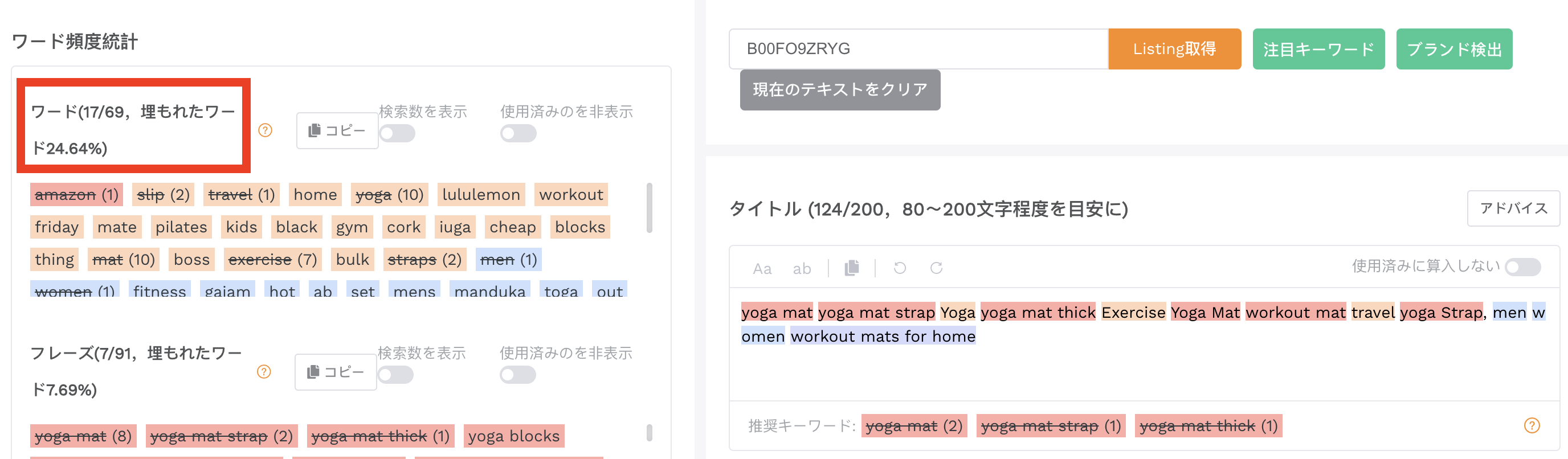Click the ブランド検出 button
Viewport: 1568px width, 459px height.
point(1454,49)
